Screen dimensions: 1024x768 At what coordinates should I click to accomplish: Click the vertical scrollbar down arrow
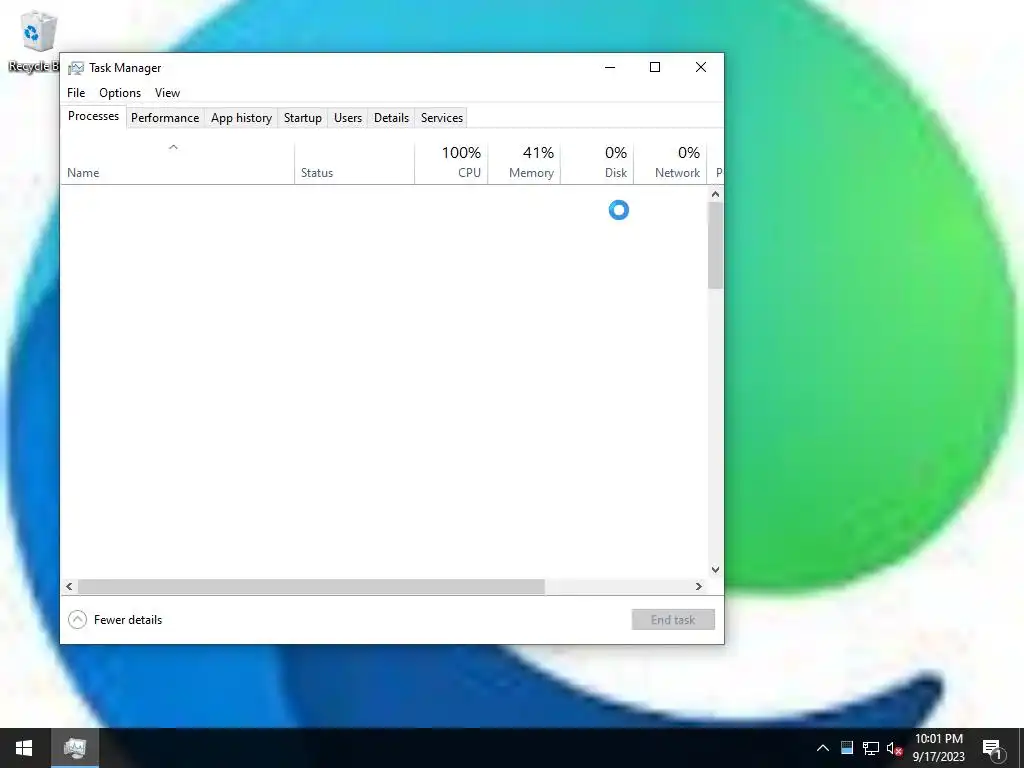click(x=715, y=569)
